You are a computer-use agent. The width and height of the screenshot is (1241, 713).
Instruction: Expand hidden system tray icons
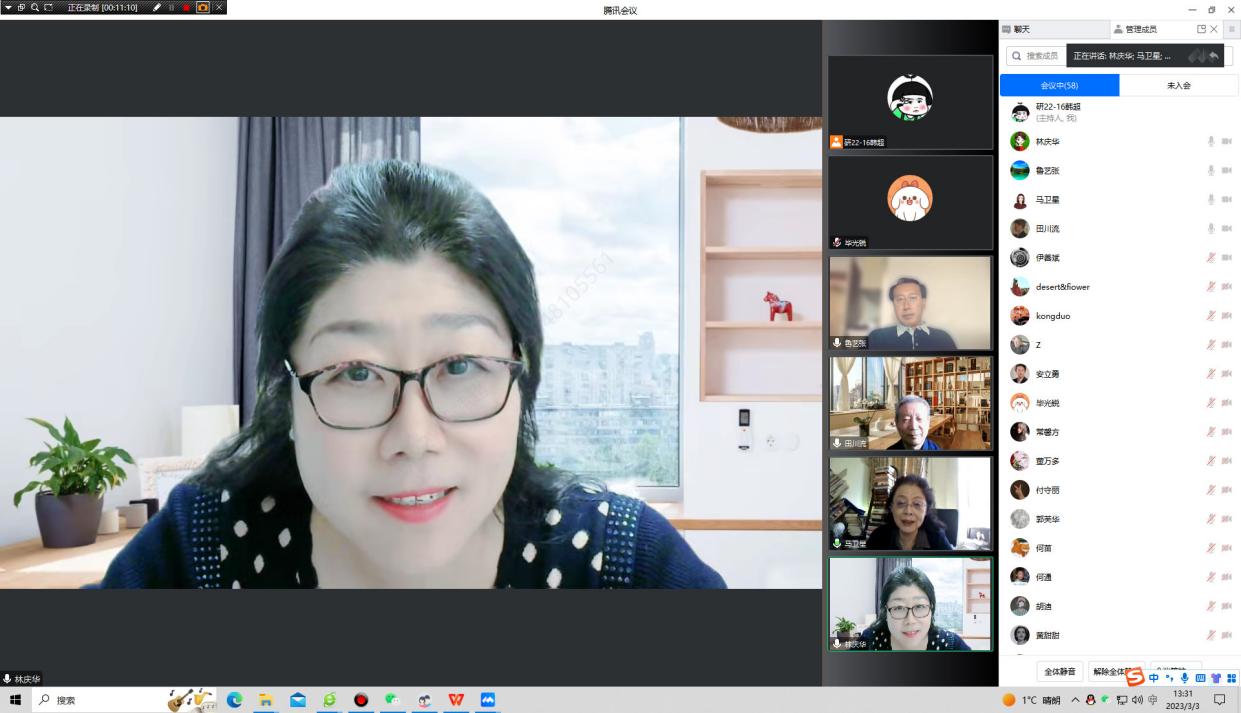pos(1075,700)
